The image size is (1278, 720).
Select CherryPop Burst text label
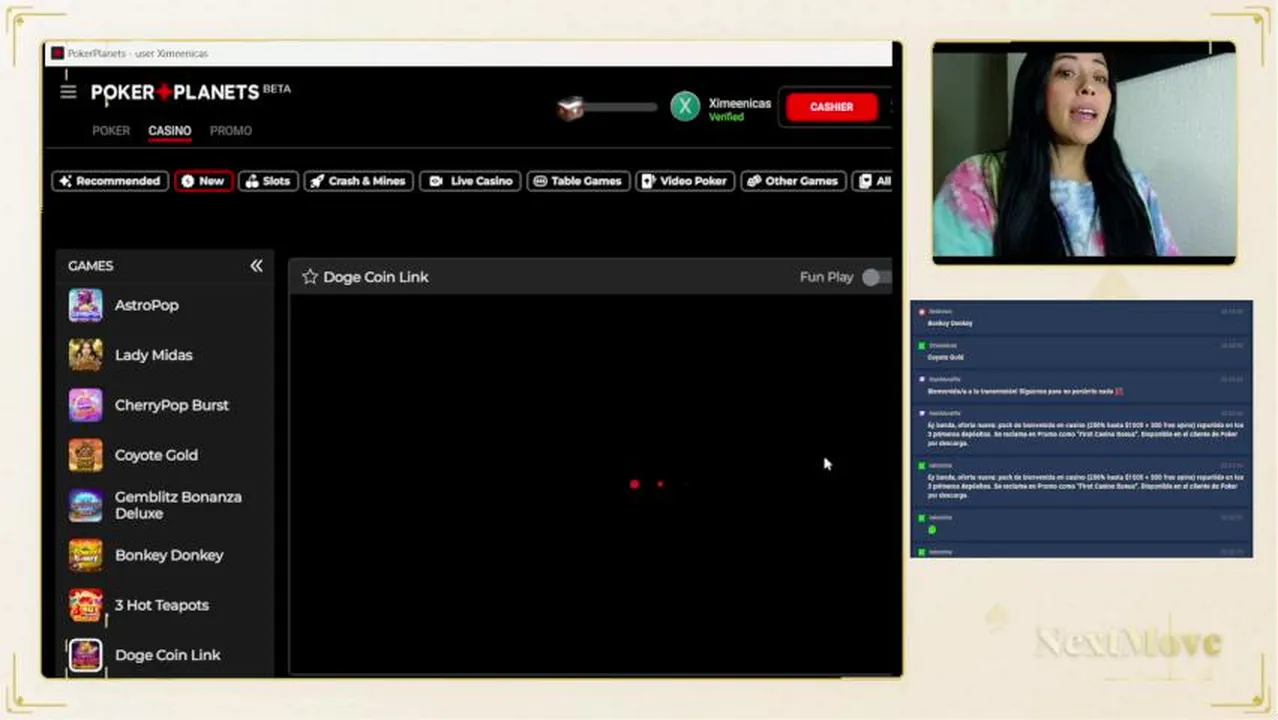click(x=171, y=405)
